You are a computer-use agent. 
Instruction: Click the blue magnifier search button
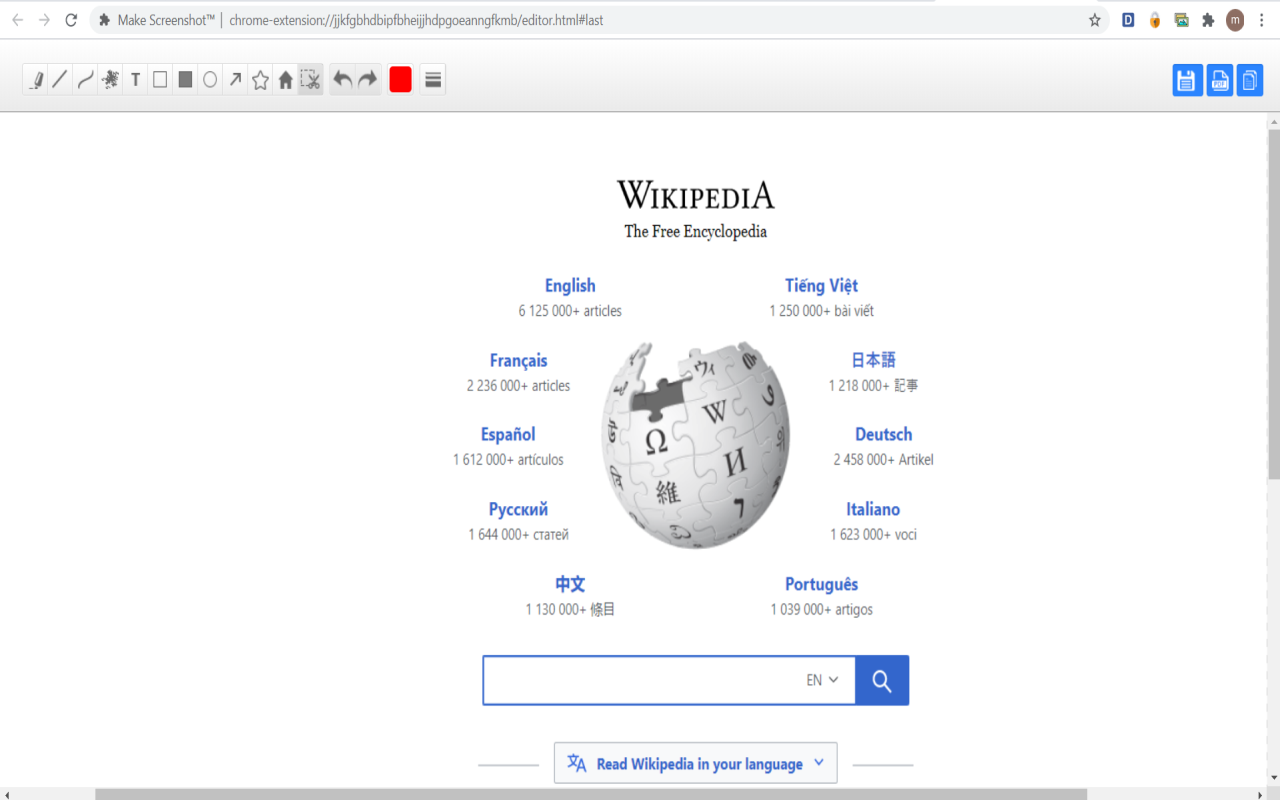pos(881,680)
